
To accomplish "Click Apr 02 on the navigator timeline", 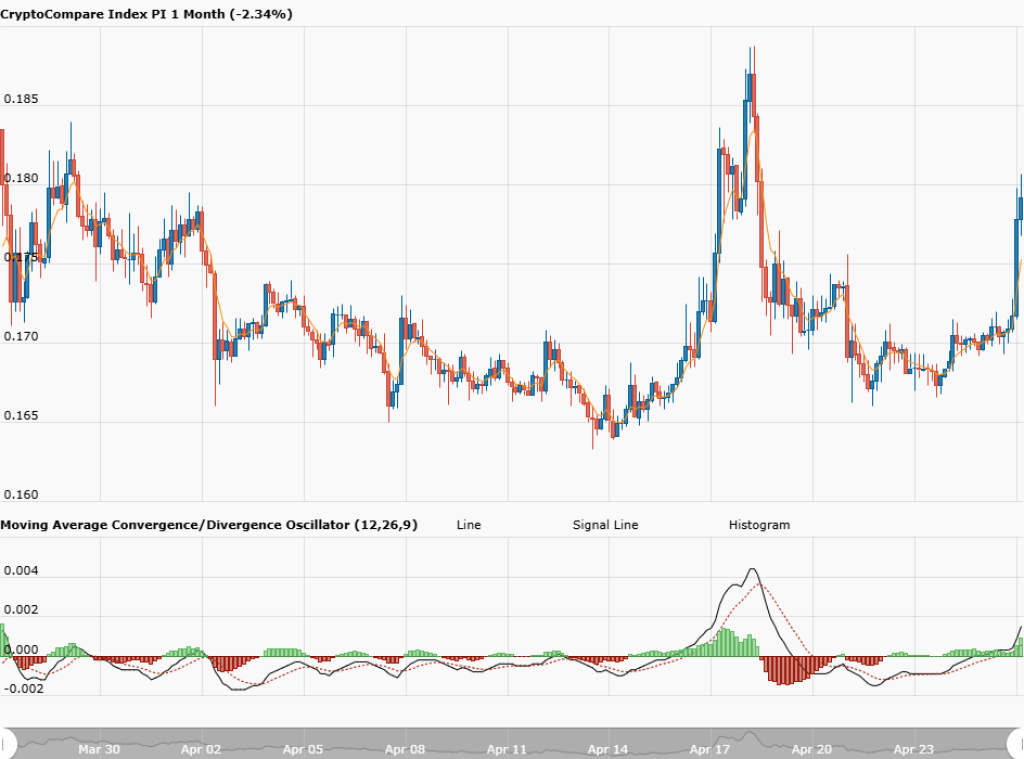I will [201, 749].
